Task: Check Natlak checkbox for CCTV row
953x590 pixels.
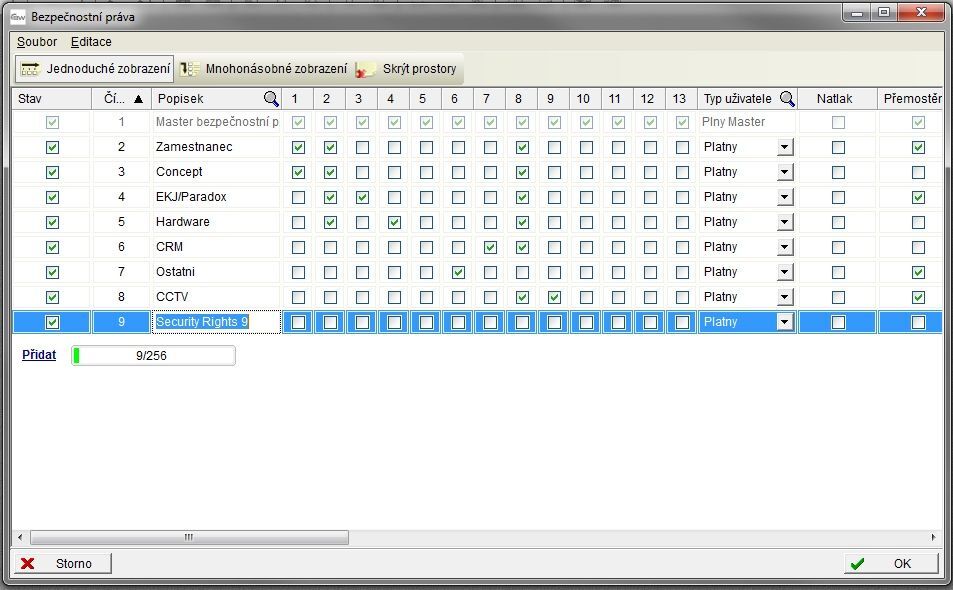Action: pyautogui.click(x=838, y=297)
